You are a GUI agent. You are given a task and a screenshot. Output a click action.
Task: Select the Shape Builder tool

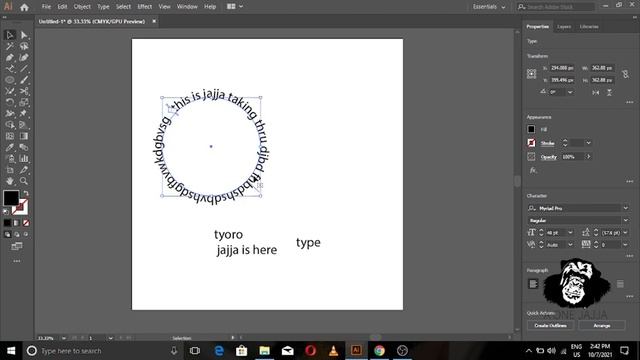(x=10, y=125)
